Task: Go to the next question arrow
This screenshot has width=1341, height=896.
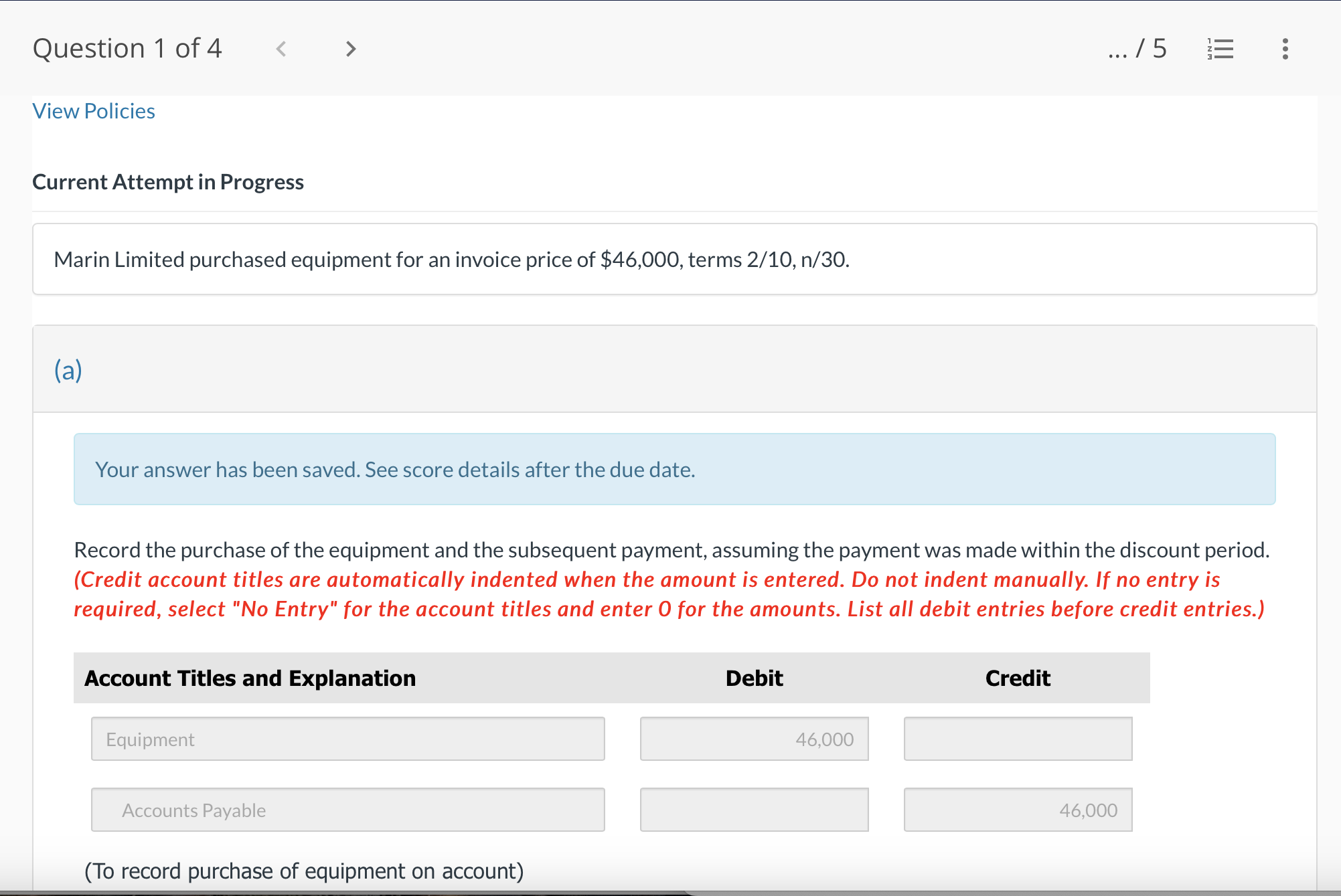Action: point(350,49)
